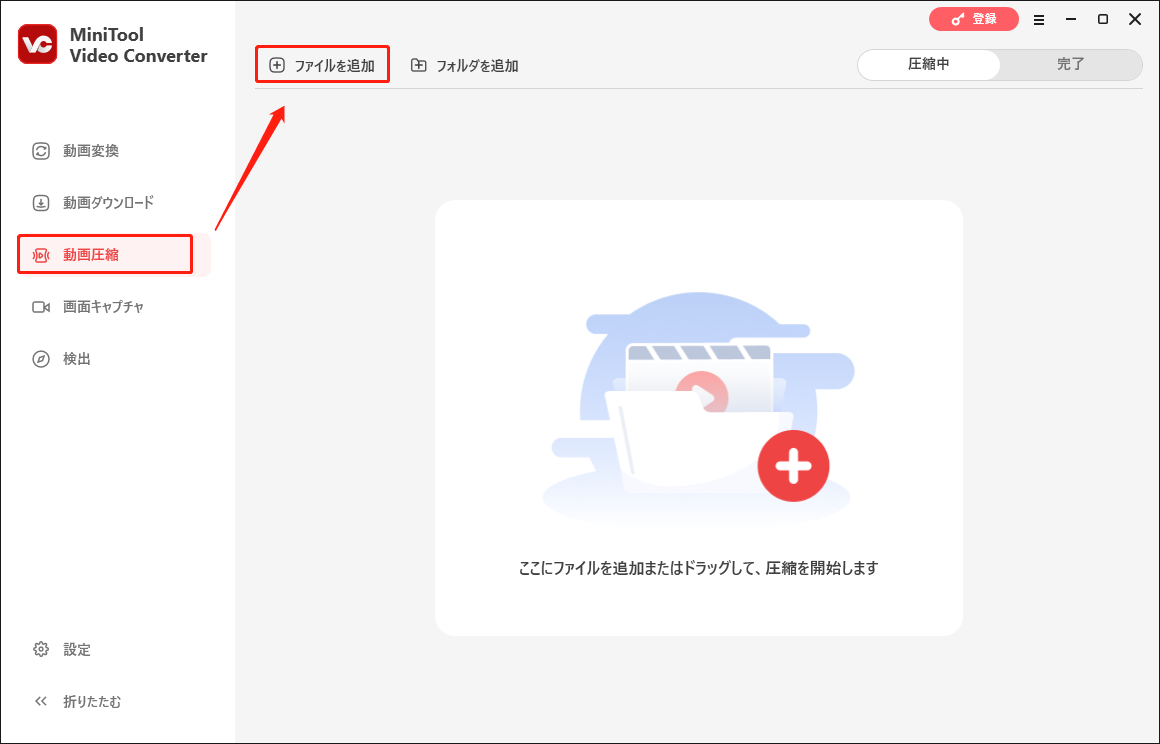1160x744 pixels.
Task: Close the MiniTool Video Converter window
Action: coord(1135,19)
